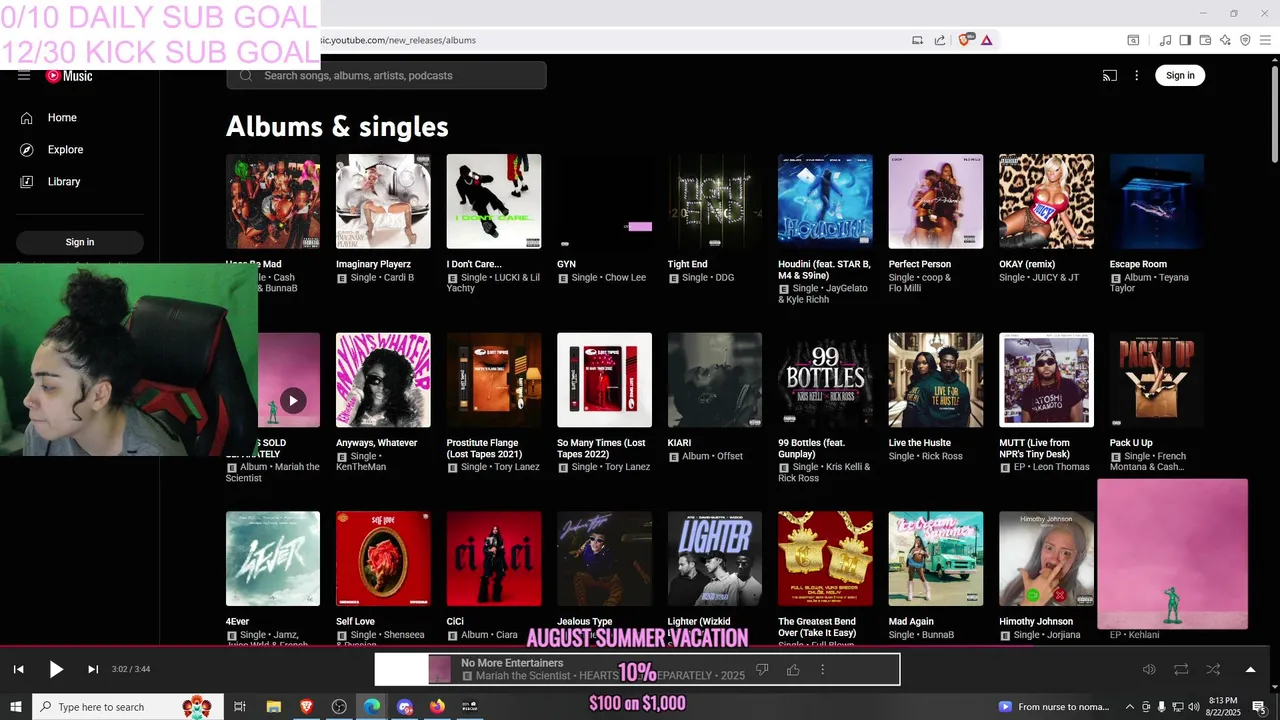Image resolution: width=1280 pixels, height=720 pixels.
Task: Click the Cardi B artist link
Action: tap(397, 278)
